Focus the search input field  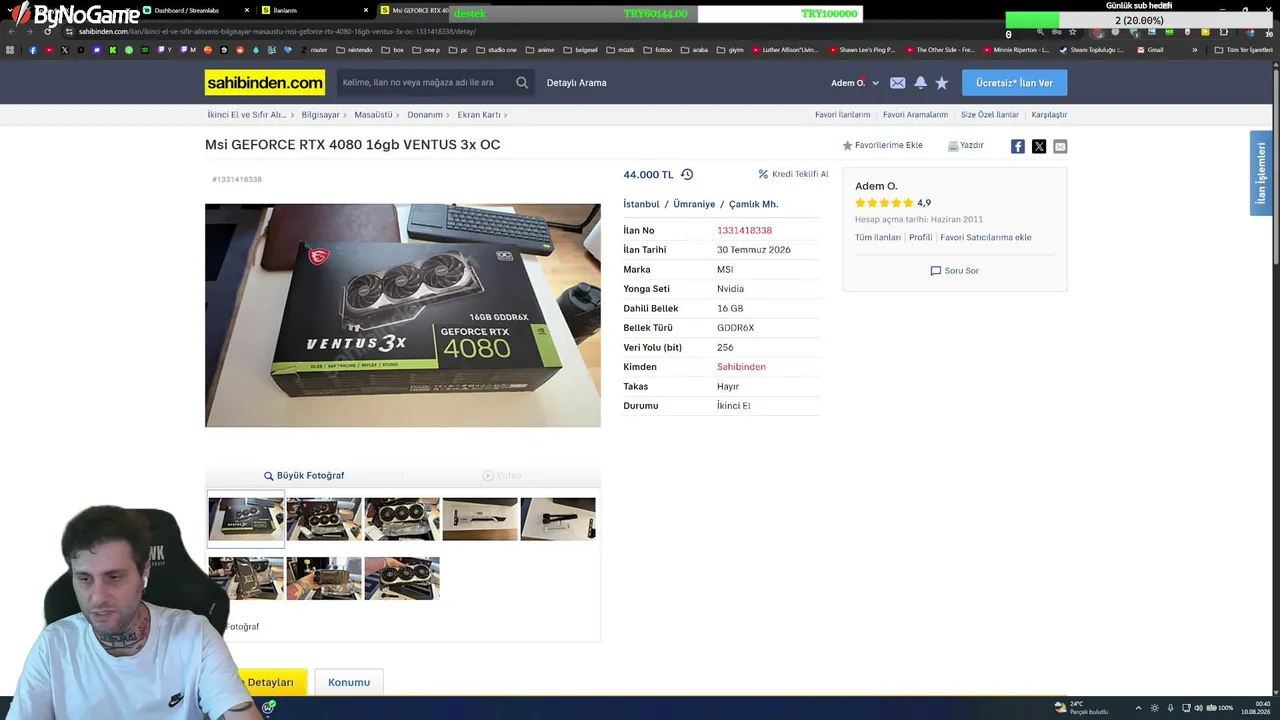click(425, 83)
